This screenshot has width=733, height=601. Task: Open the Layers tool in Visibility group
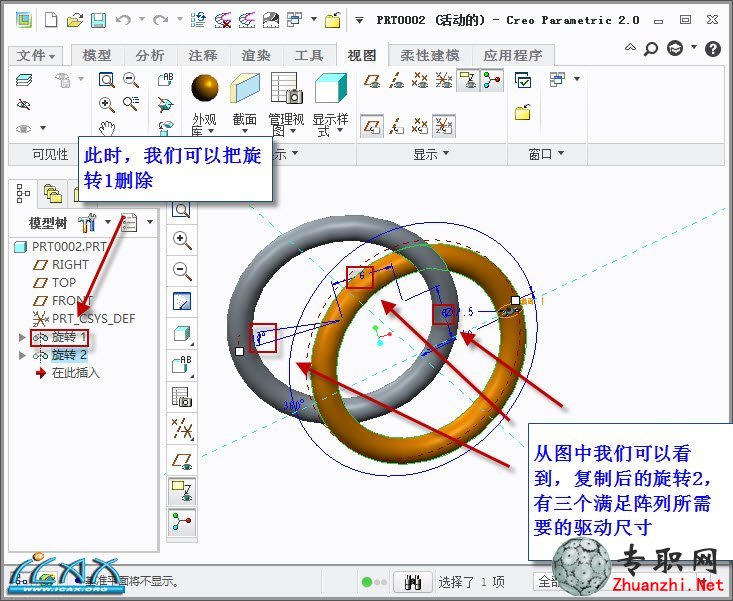(x=24, y=80)
